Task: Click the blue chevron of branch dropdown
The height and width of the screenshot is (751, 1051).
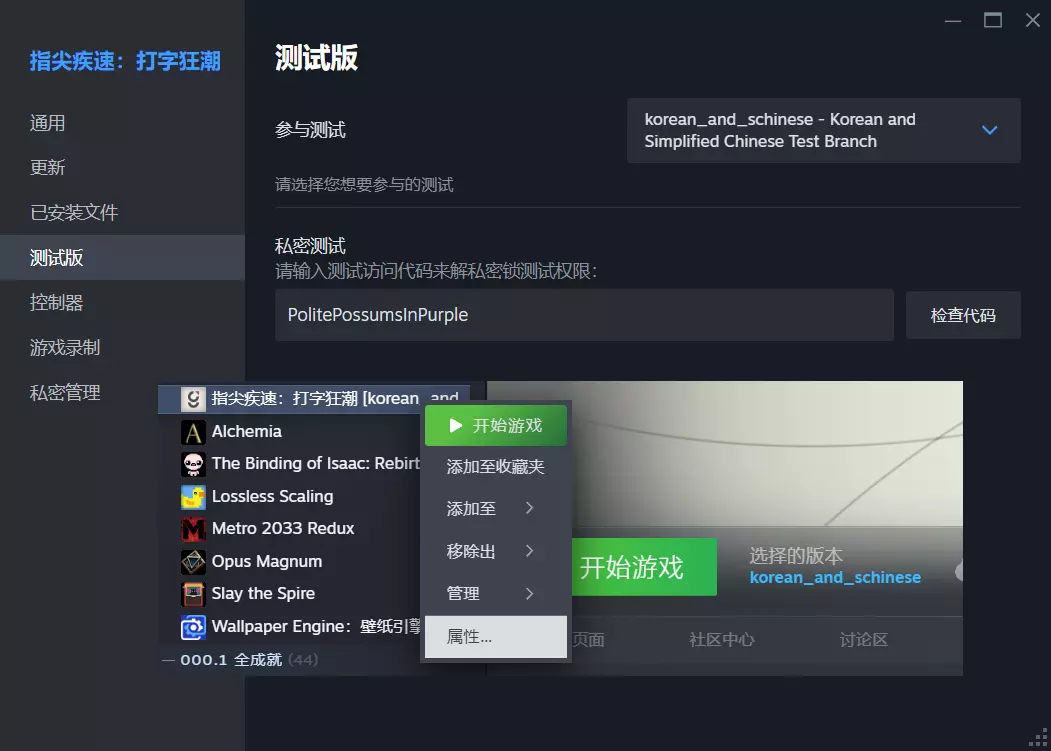Action: [x=989, y=130]
